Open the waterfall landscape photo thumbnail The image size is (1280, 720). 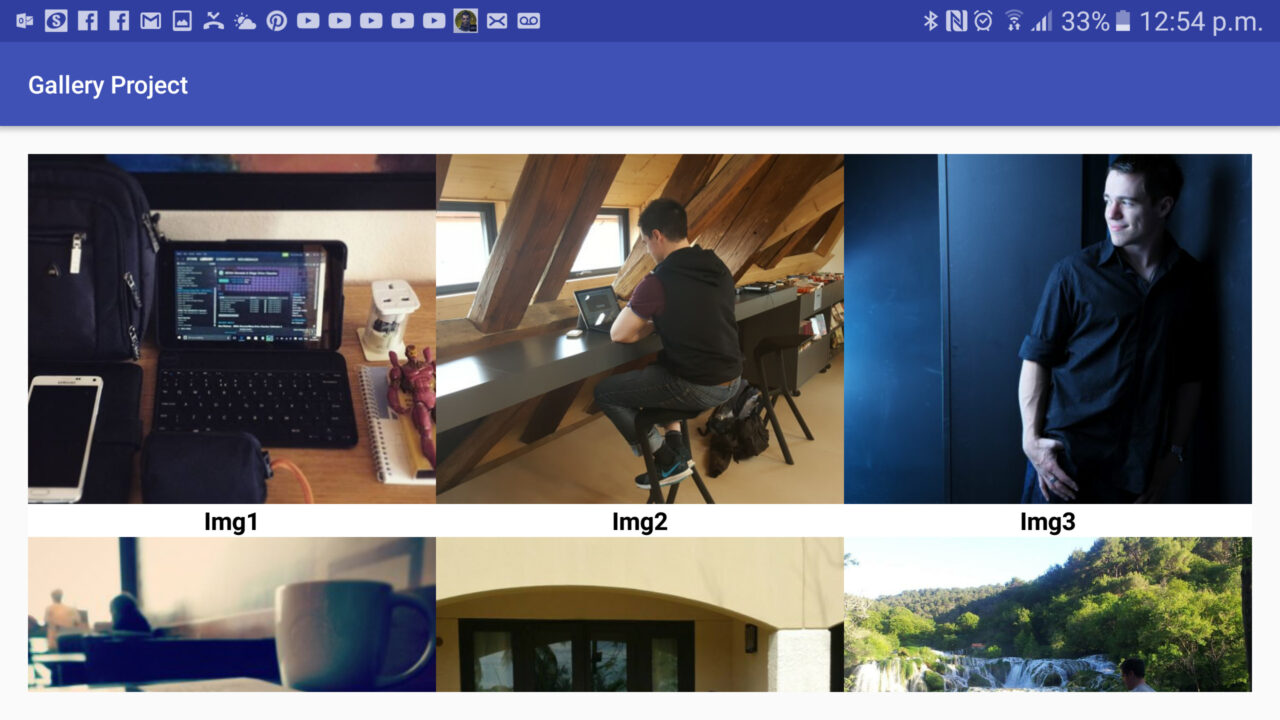pyautogui.click(x=1048, y=614)
